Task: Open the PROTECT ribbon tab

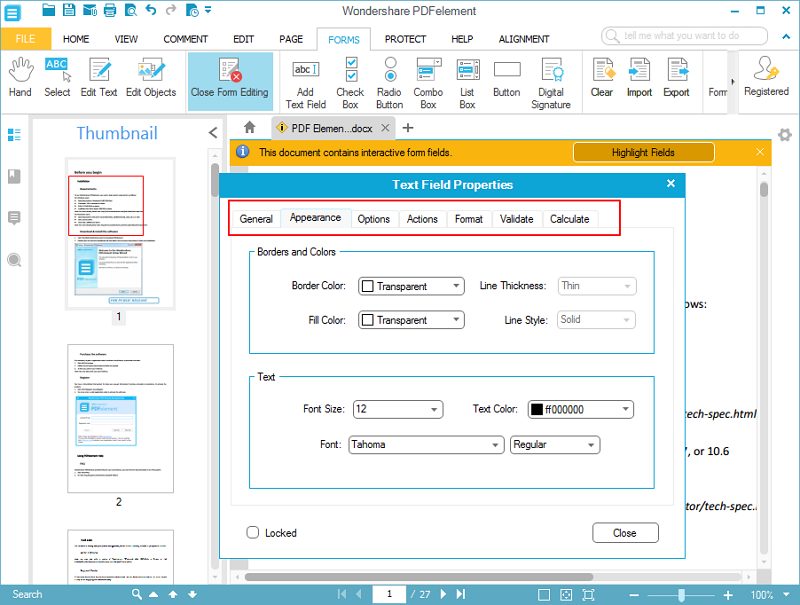Action: pyautogui.click(x=405, y=39)
